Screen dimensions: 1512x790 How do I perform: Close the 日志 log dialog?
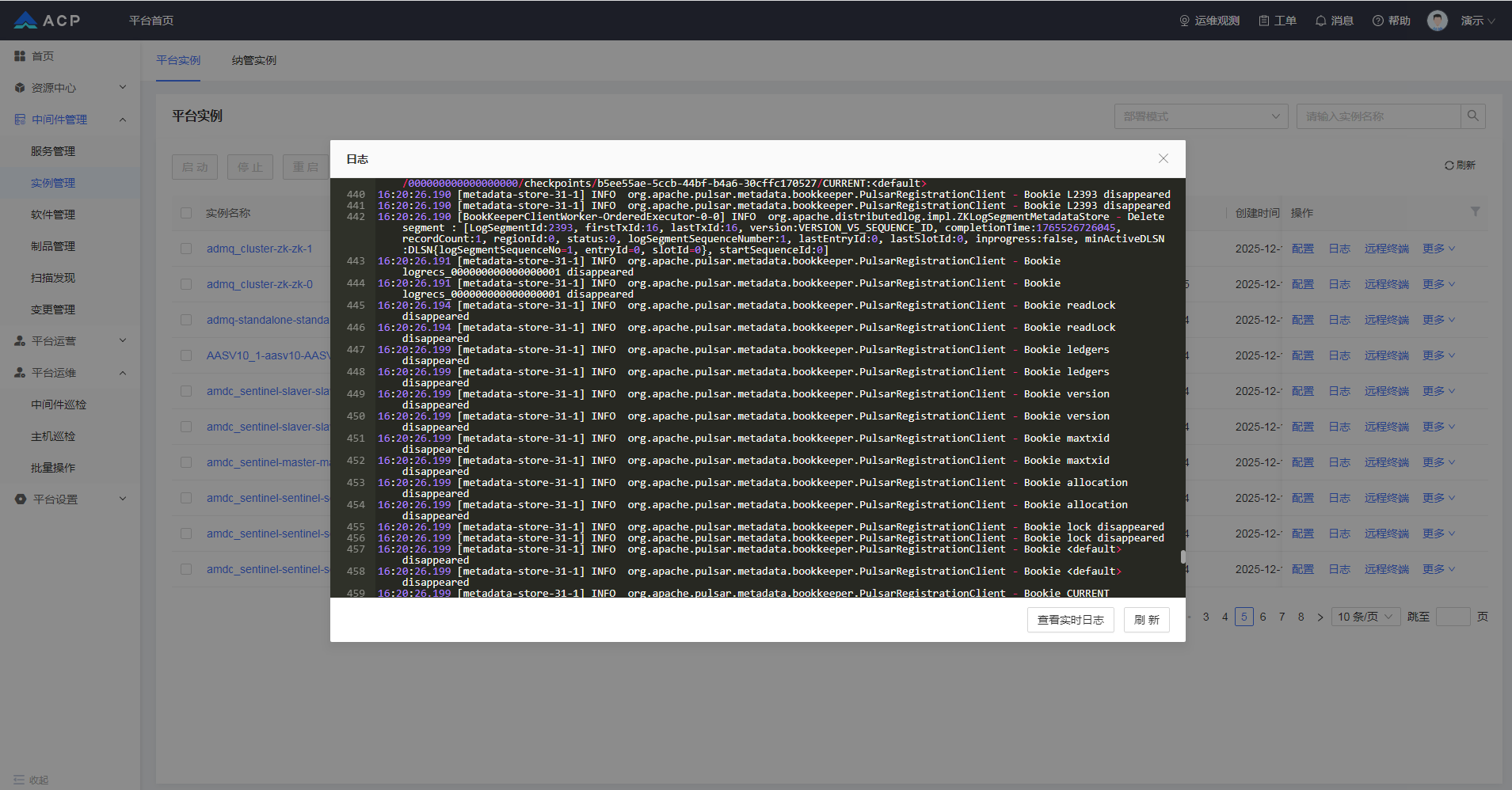(x=1164, y=158)
